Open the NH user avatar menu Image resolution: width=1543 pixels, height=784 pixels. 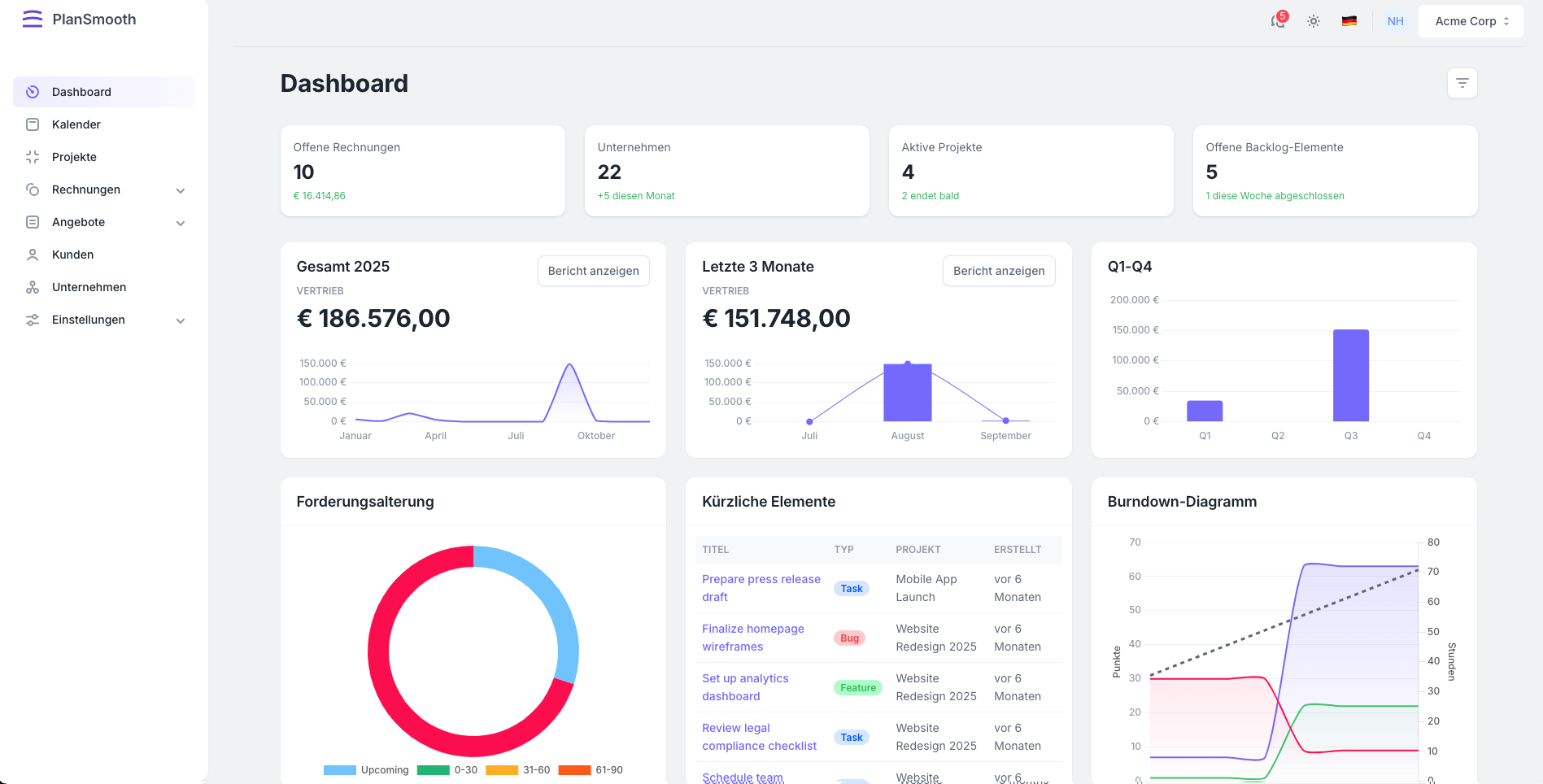tap(1396, 21)
